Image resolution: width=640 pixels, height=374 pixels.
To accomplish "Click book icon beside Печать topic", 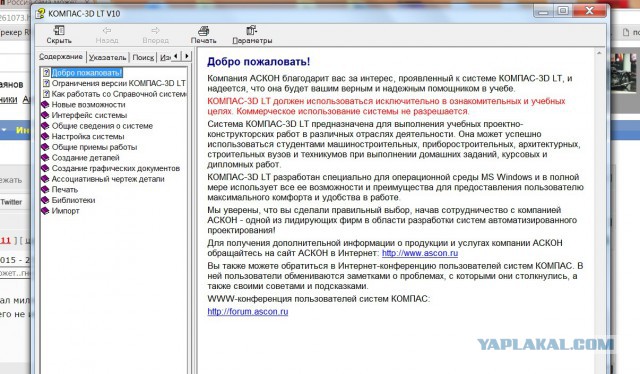I will pos(45,189).
